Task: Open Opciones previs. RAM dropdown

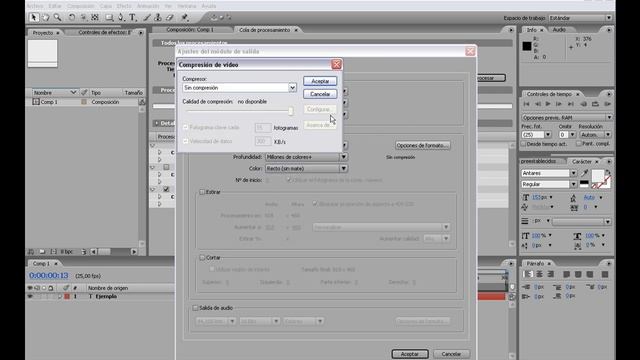Action: (x=567, y=118)
